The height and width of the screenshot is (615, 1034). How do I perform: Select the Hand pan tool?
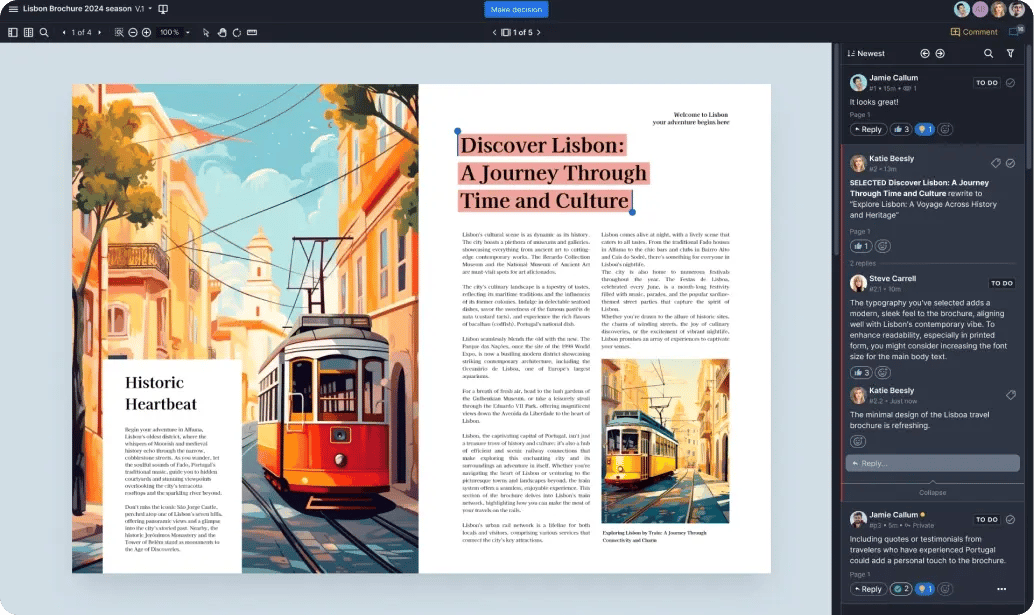222,31
